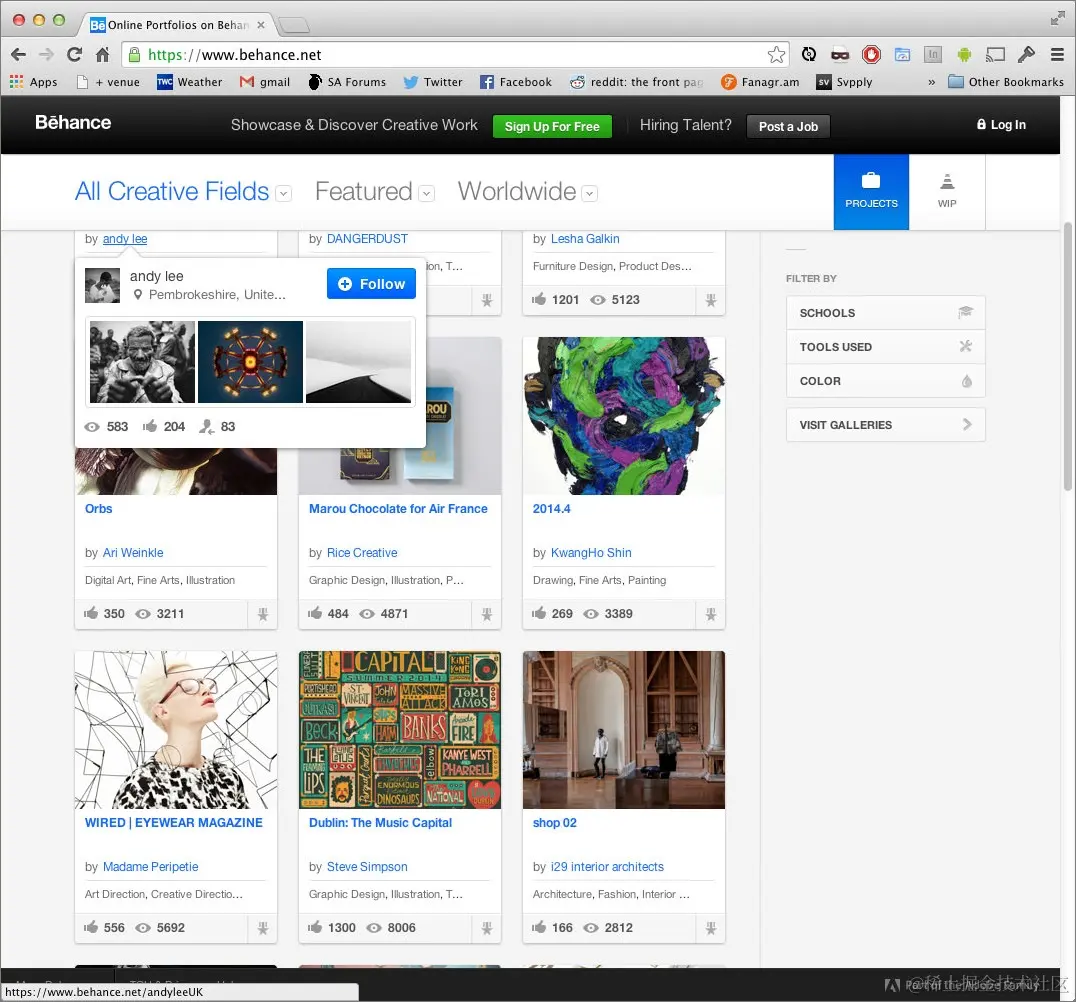Open the shop 02 interior cover image
Viewport: 1076px width, 1002px height.
[x=624, y=730]
